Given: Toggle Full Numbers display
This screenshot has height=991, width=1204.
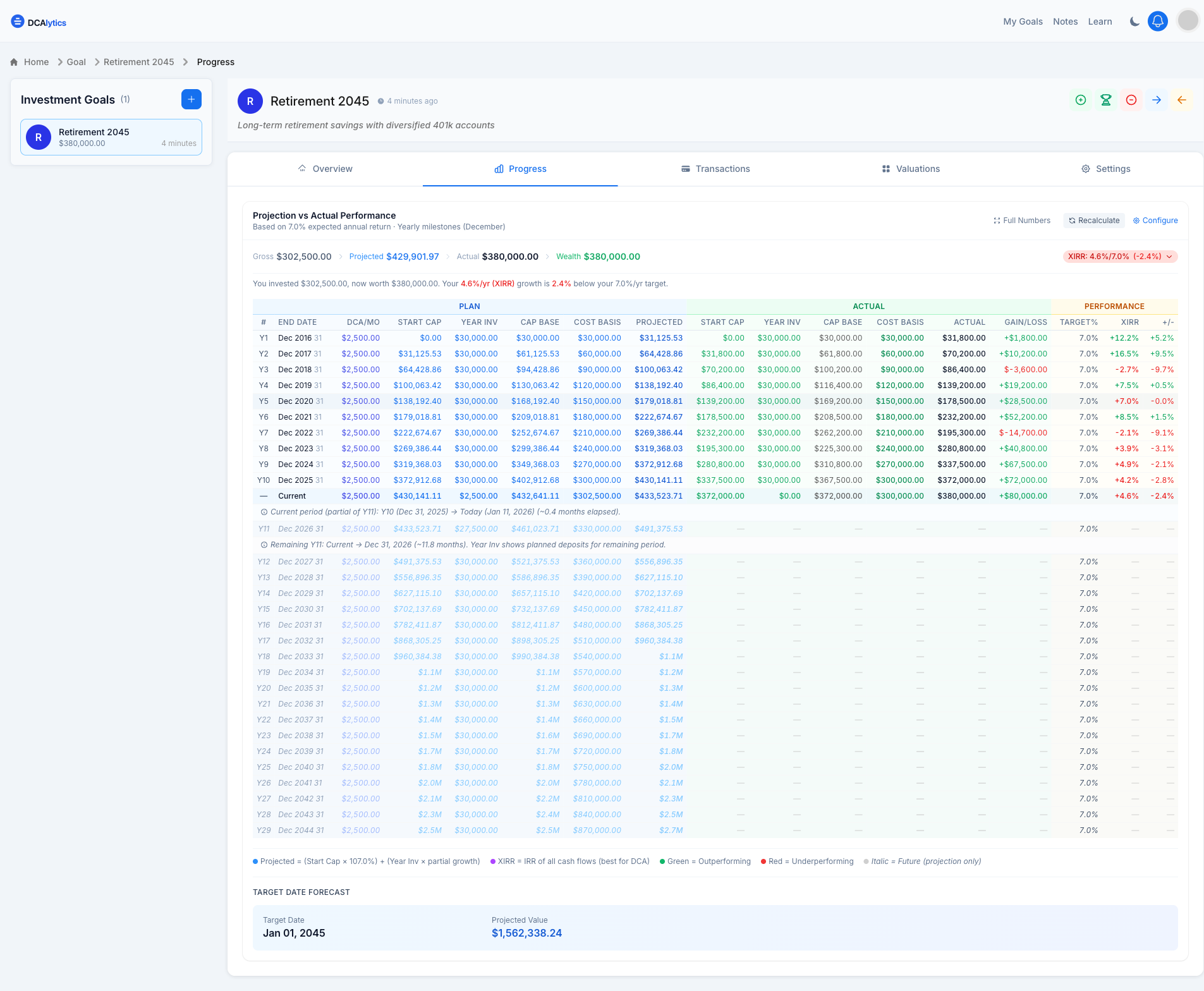Looking at the screenshot, I should point(1022,221).
